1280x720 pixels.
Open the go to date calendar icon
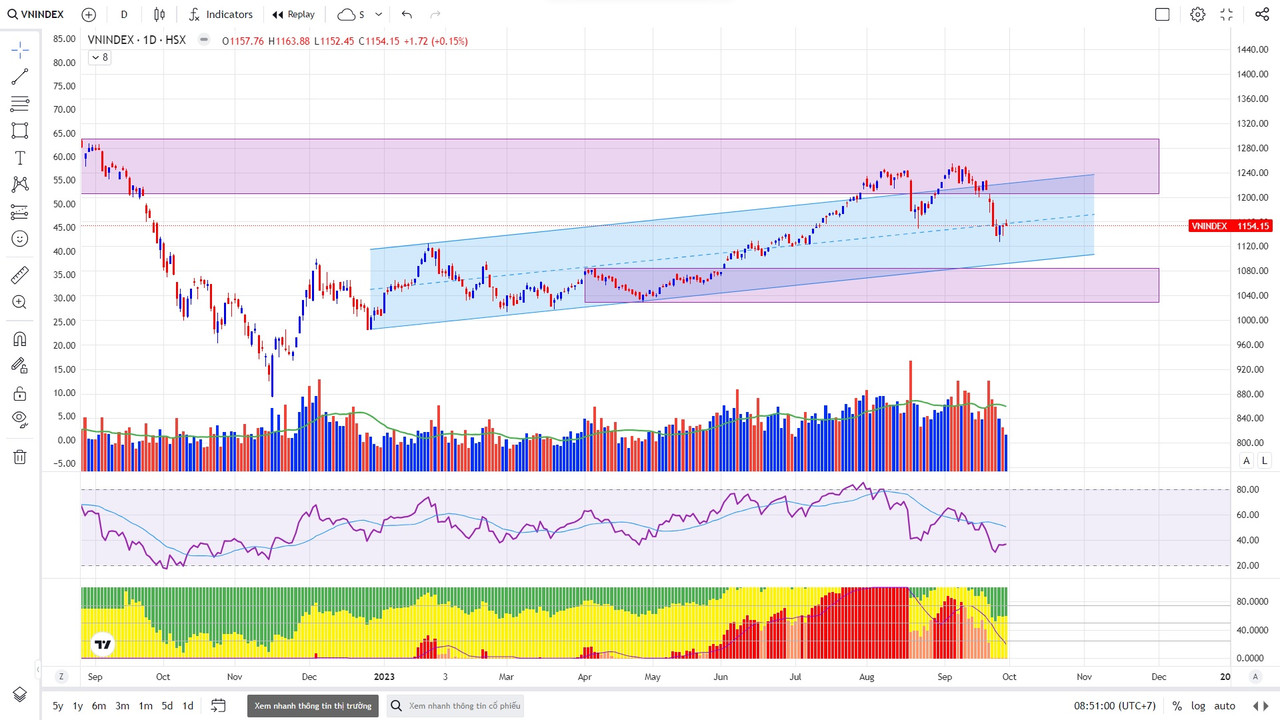pos(219,706)
